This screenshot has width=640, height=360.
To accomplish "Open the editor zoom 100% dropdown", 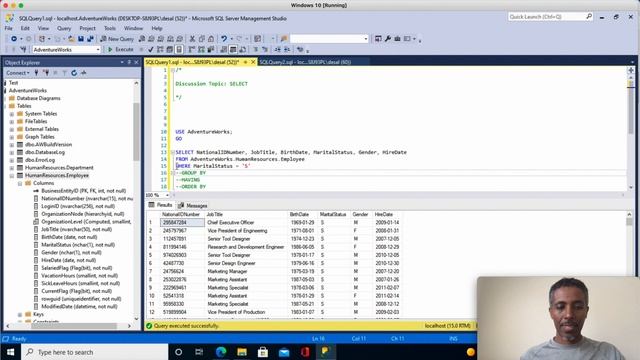I will pyautogui.click(x=157, y=195).
